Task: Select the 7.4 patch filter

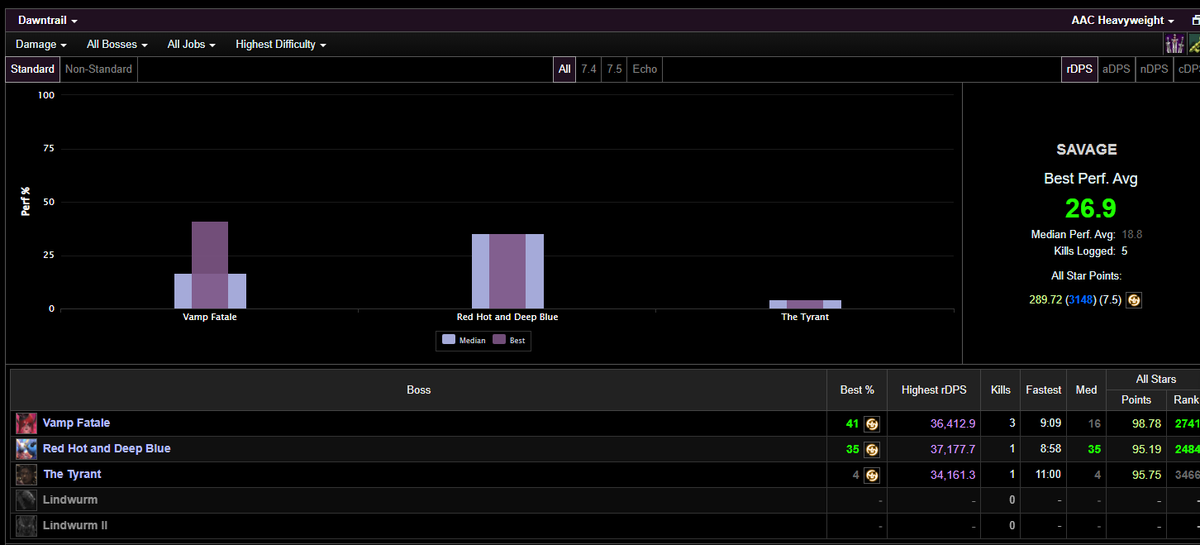Action: pos(589,69)
